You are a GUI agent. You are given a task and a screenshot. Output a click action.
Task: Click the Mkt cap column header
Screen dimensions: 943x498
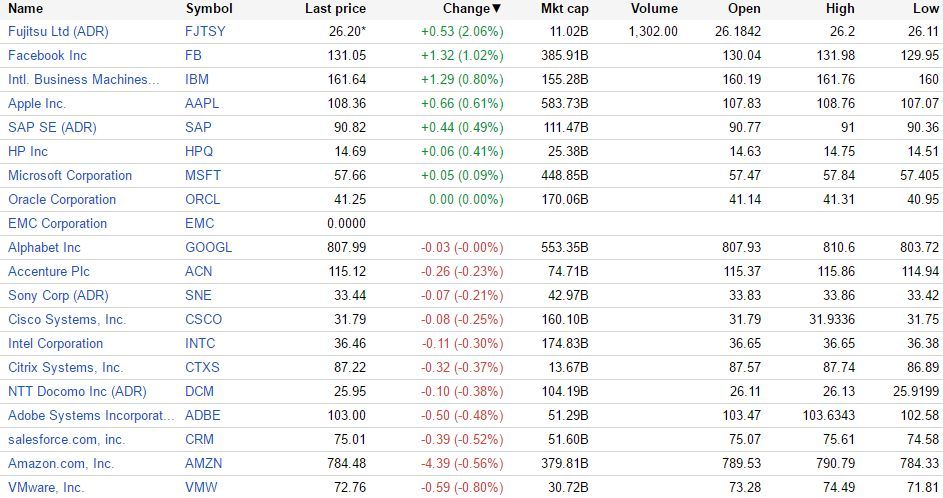click(564, 8)
